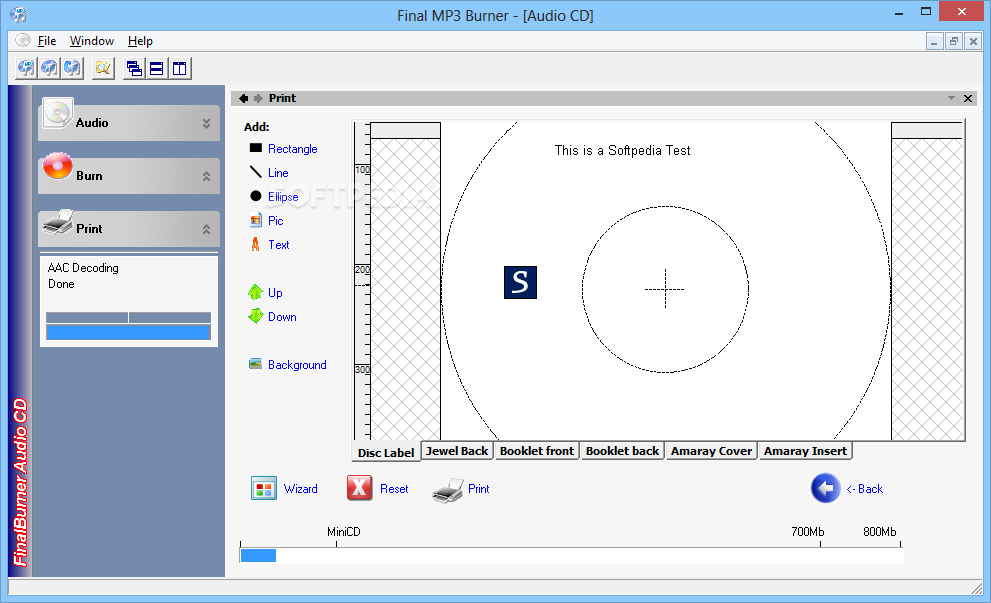Click the MP3 disc toolbar icon
991x603 pixels.
(x=26, y=68)
